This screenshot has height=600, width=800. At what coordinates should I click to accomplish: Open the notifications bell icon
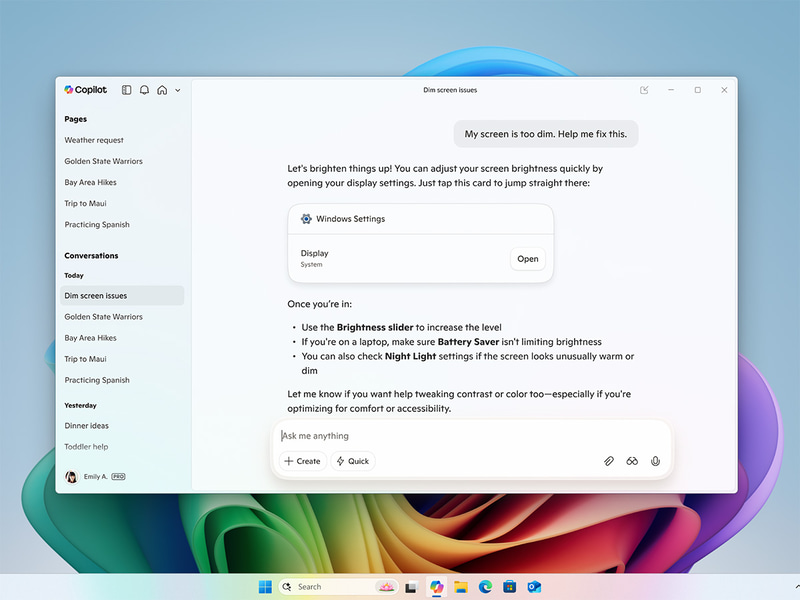(144, 90)
